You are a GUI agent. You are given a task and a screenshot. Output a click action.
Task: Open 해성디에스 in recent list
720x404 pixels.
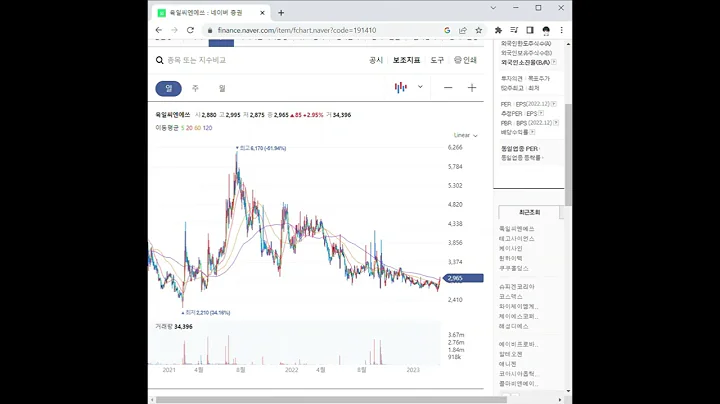click(x=514, y=326)
